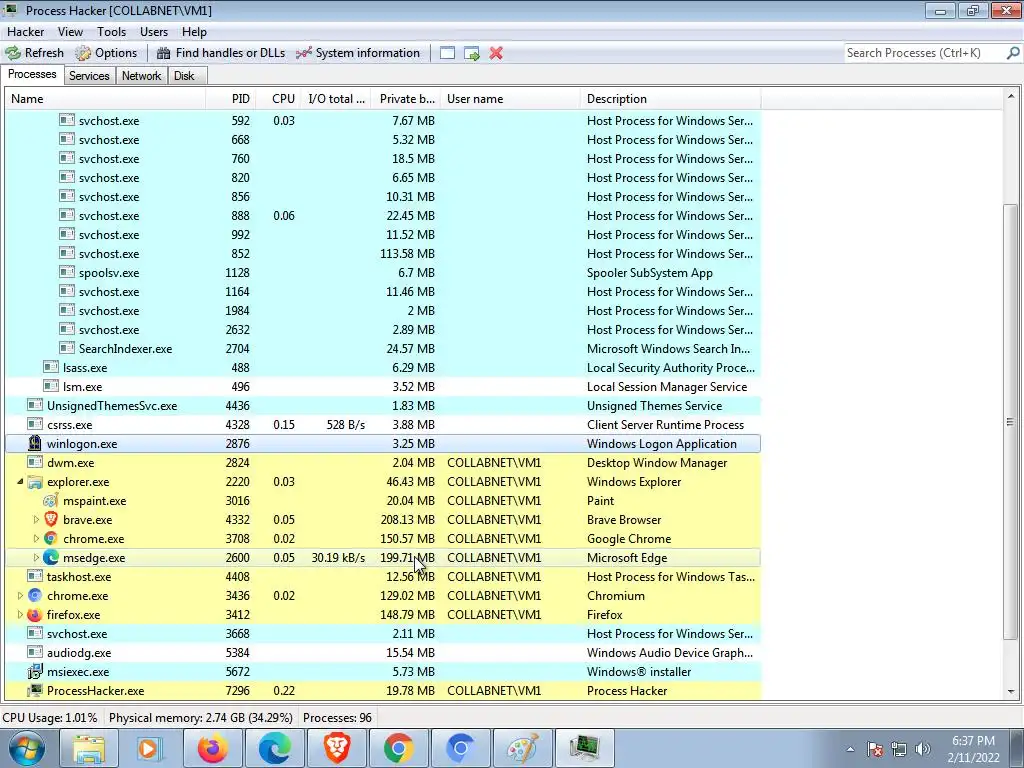Click the msedge.exe Edge icon
1024x768 pixels.
(x=51, y=558)
